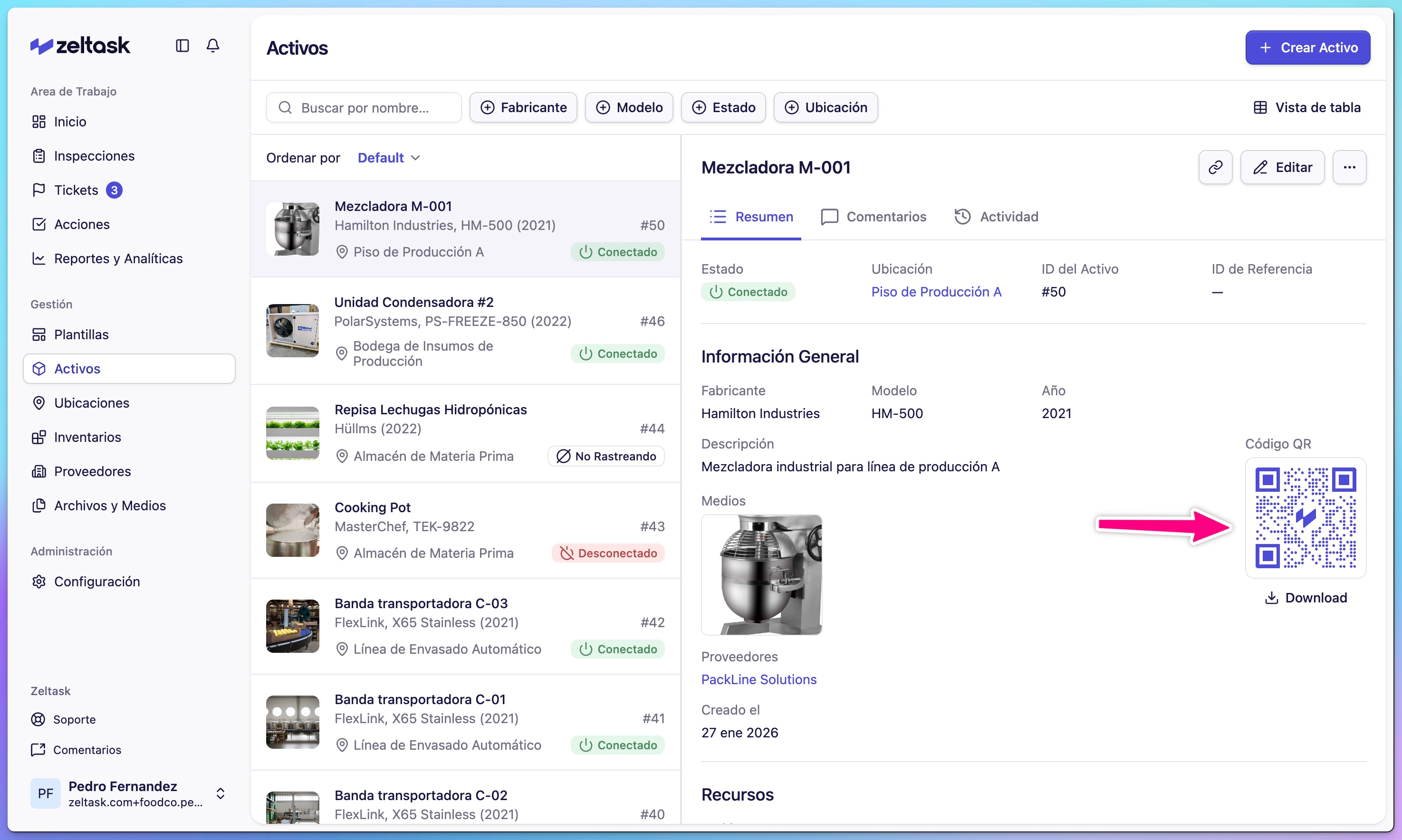Go to Reportes y Analíticas
This screenshot has height=840, width=1402.
(x=118, y=258)
